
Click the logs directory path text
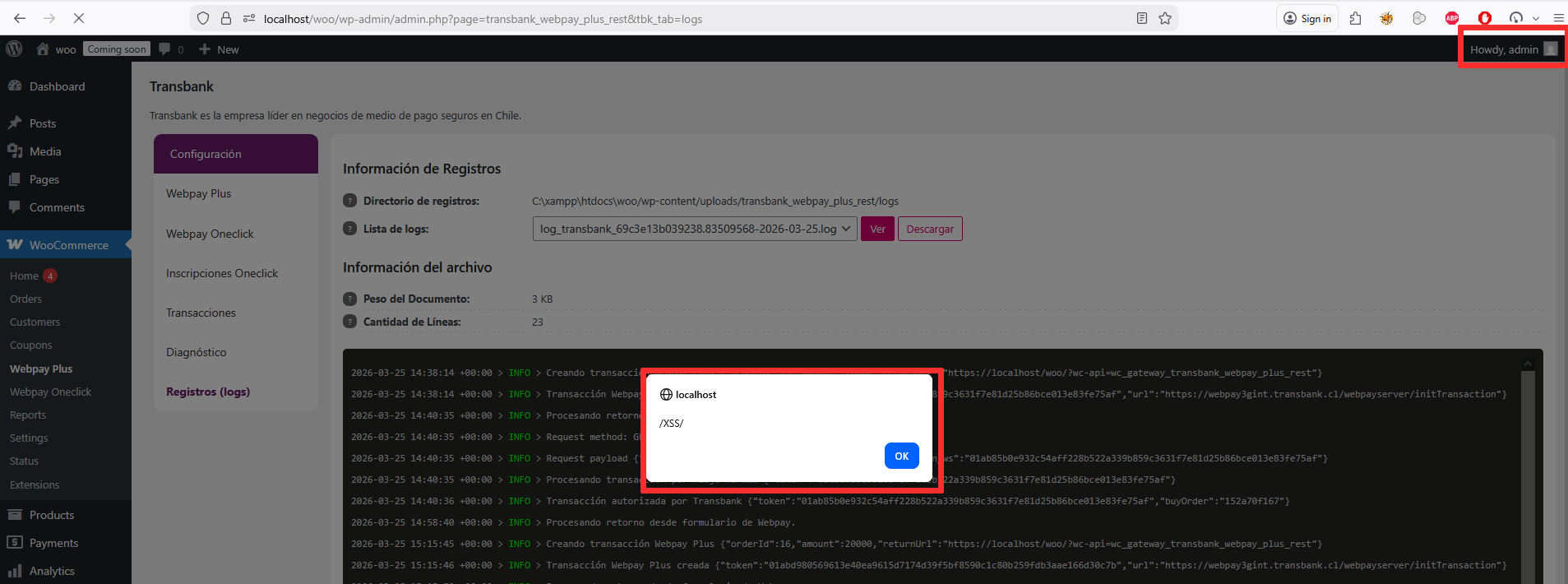[715, 201]
